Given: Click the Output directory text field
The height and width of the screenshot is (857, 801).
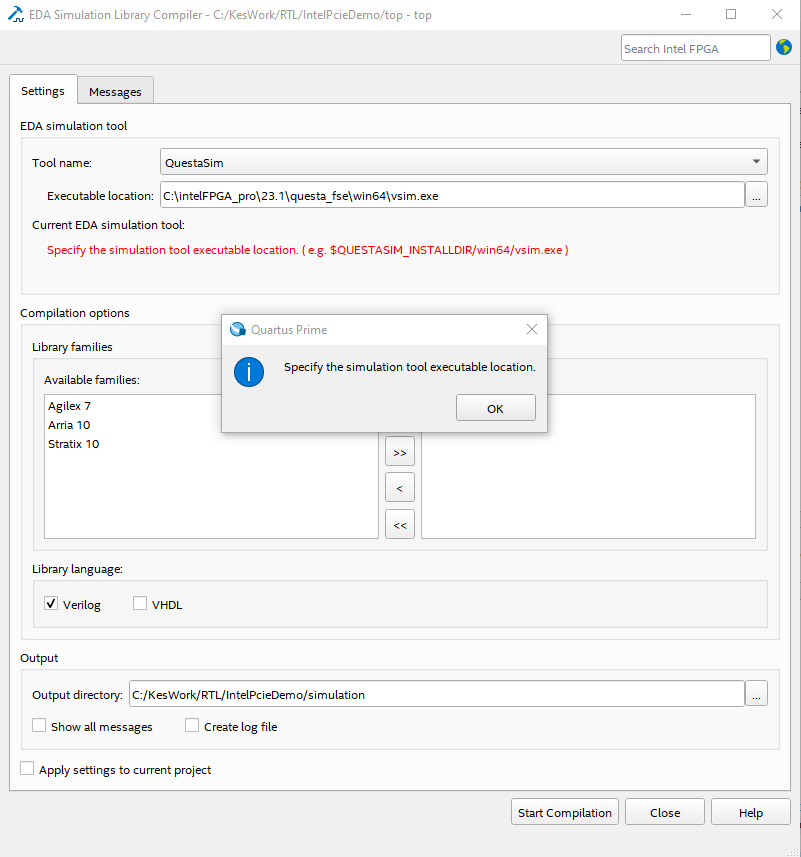Looking at the screenshot, I should pyautogui.click(x=437, y=694).
